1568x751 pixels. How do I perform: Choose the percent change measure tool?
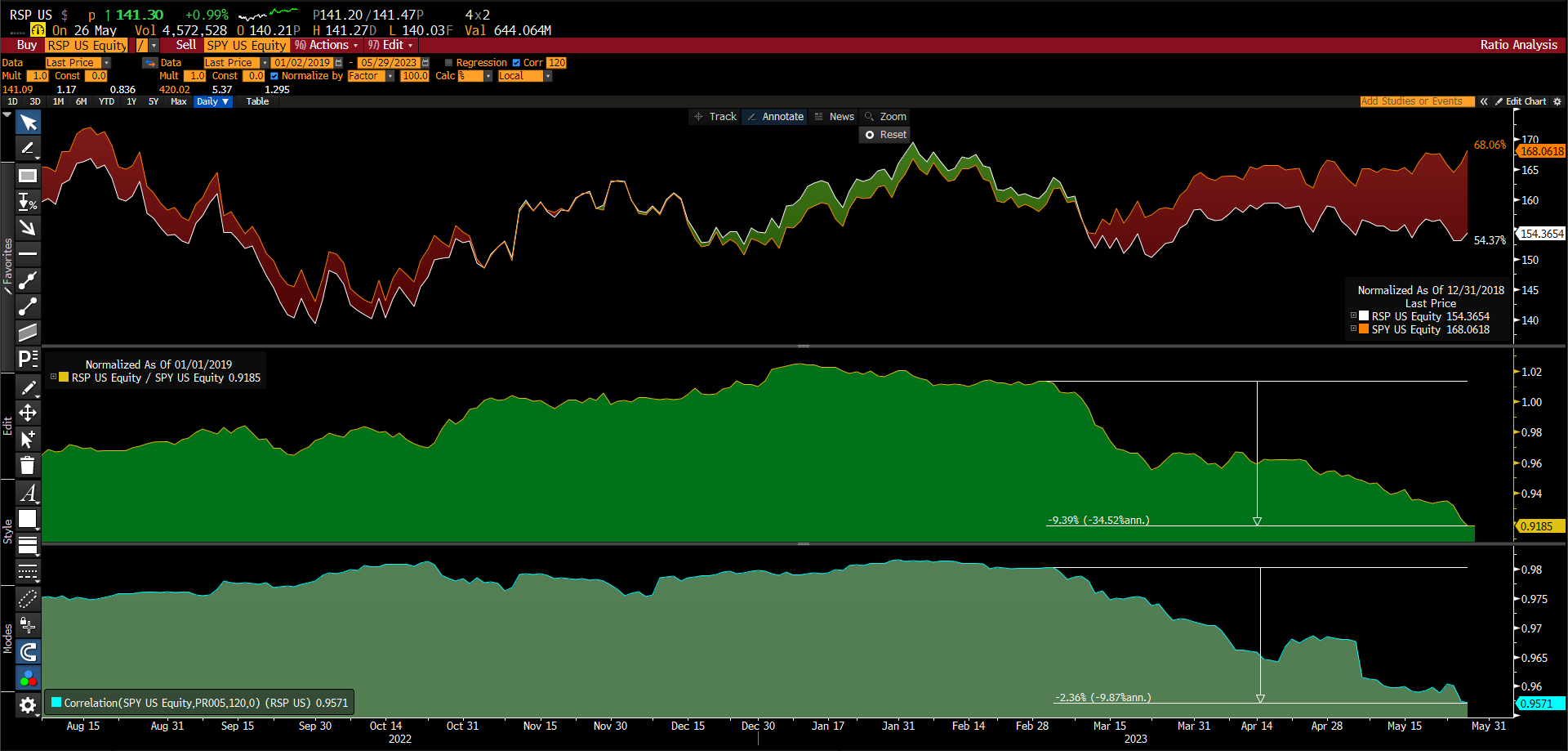coord(28,202)
